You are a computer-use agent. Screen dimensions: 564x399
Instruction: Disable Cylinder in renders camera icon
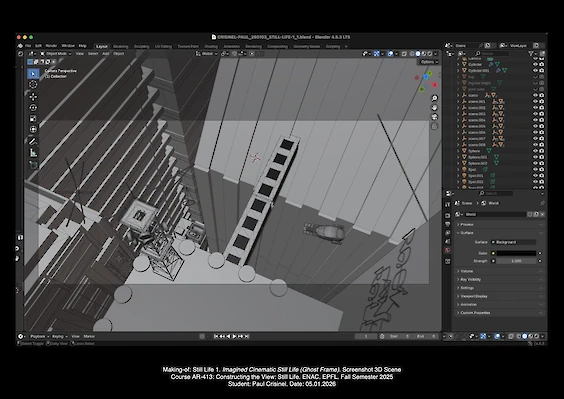pos(542,64)
